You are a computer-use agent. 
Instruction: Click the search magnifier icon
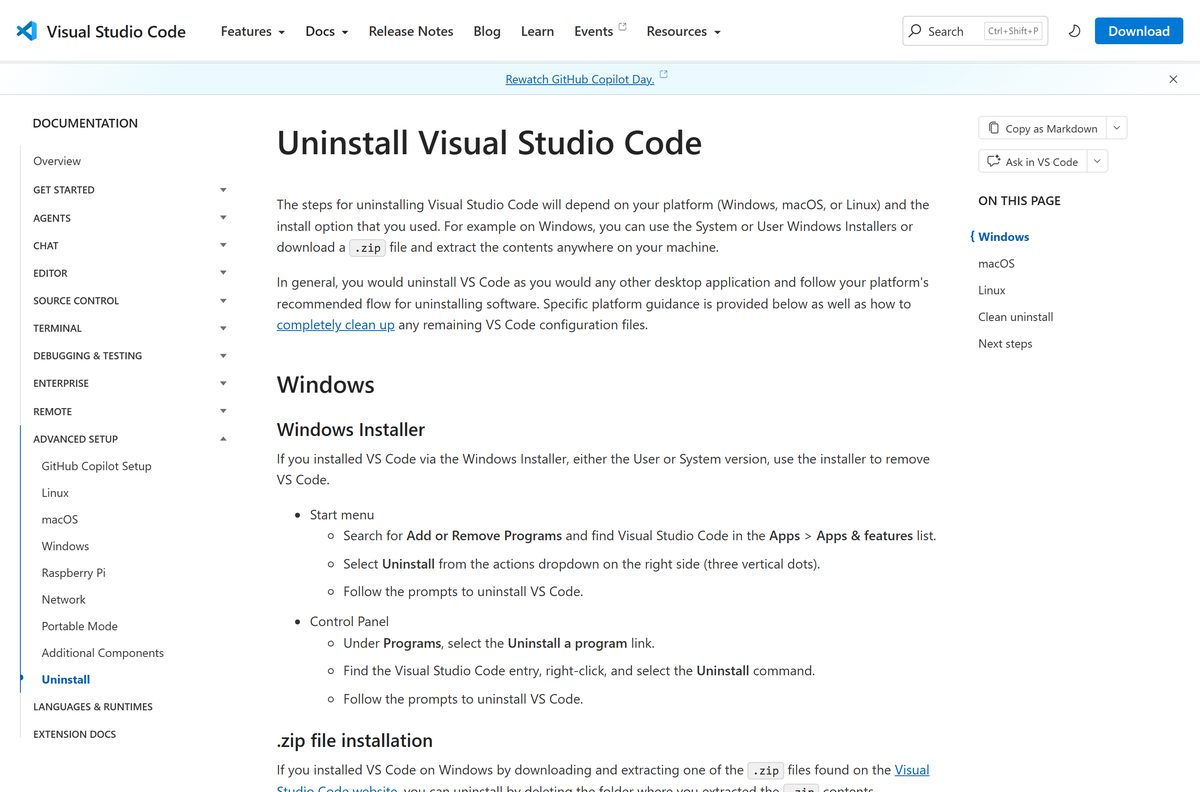[x=914, y=31]
